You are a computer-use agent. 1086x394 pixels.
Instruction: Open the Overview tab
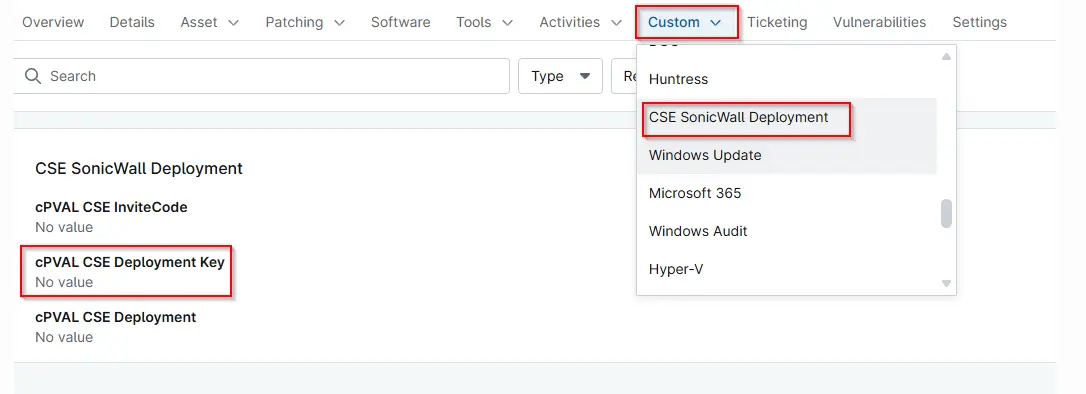(53, 22)
